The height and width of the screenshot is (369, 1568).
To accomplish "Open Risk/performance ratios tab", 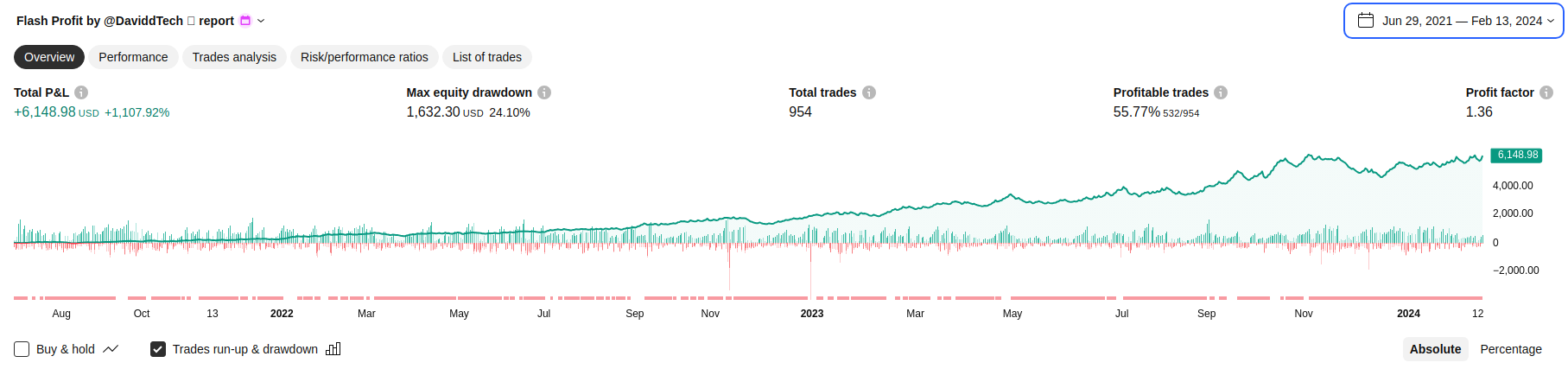I will coord(364,57).
